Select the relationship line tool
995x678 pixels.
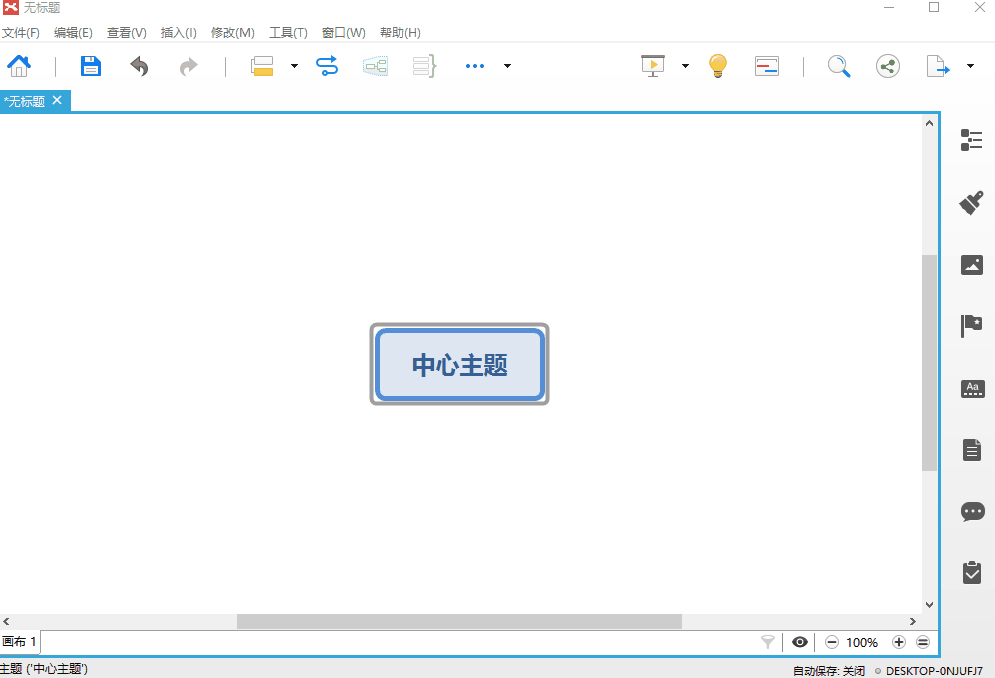point(327,65)
